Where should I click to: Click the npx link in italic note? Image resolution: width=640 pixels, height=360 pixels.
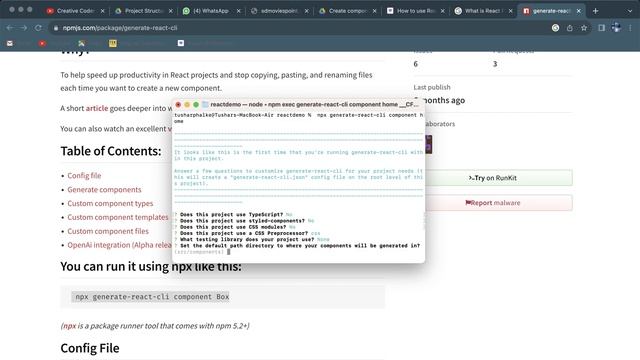tap(69, 326)
